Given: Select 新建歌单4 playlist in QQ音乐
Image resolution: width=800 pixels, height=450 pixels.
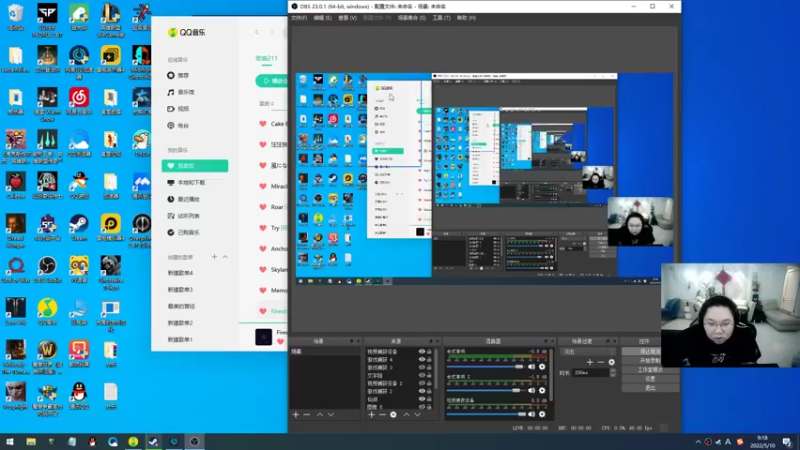Looking at the screenshot, I should 180,273.
